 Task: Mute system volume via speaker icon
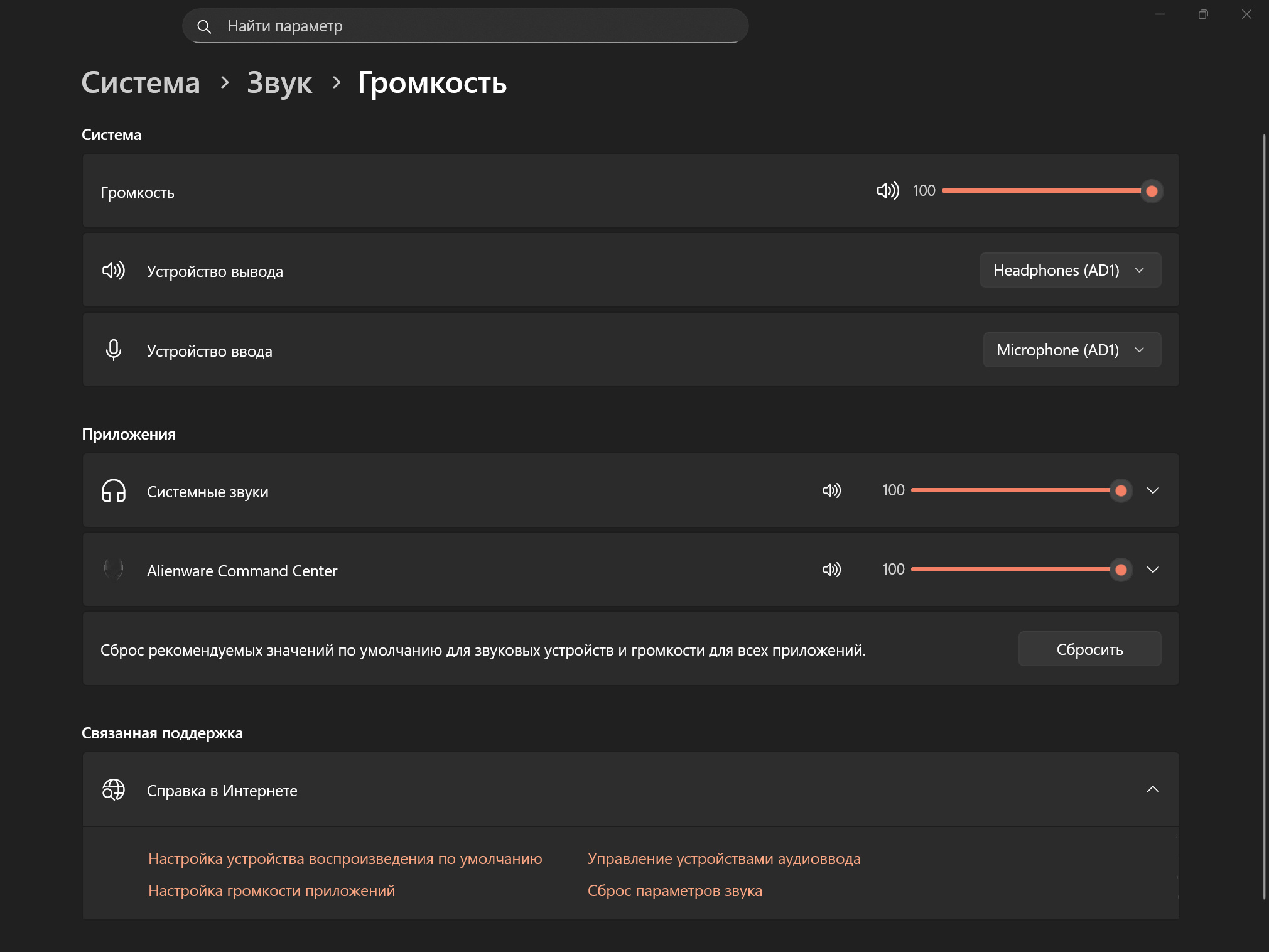click(x=887, y=191)
